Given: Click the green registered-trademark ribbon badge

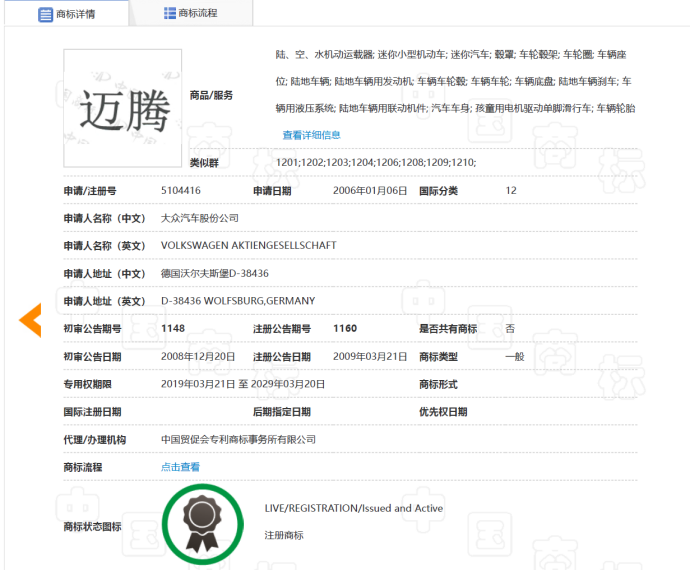Looking at the screenshot, I should [203, 524].
